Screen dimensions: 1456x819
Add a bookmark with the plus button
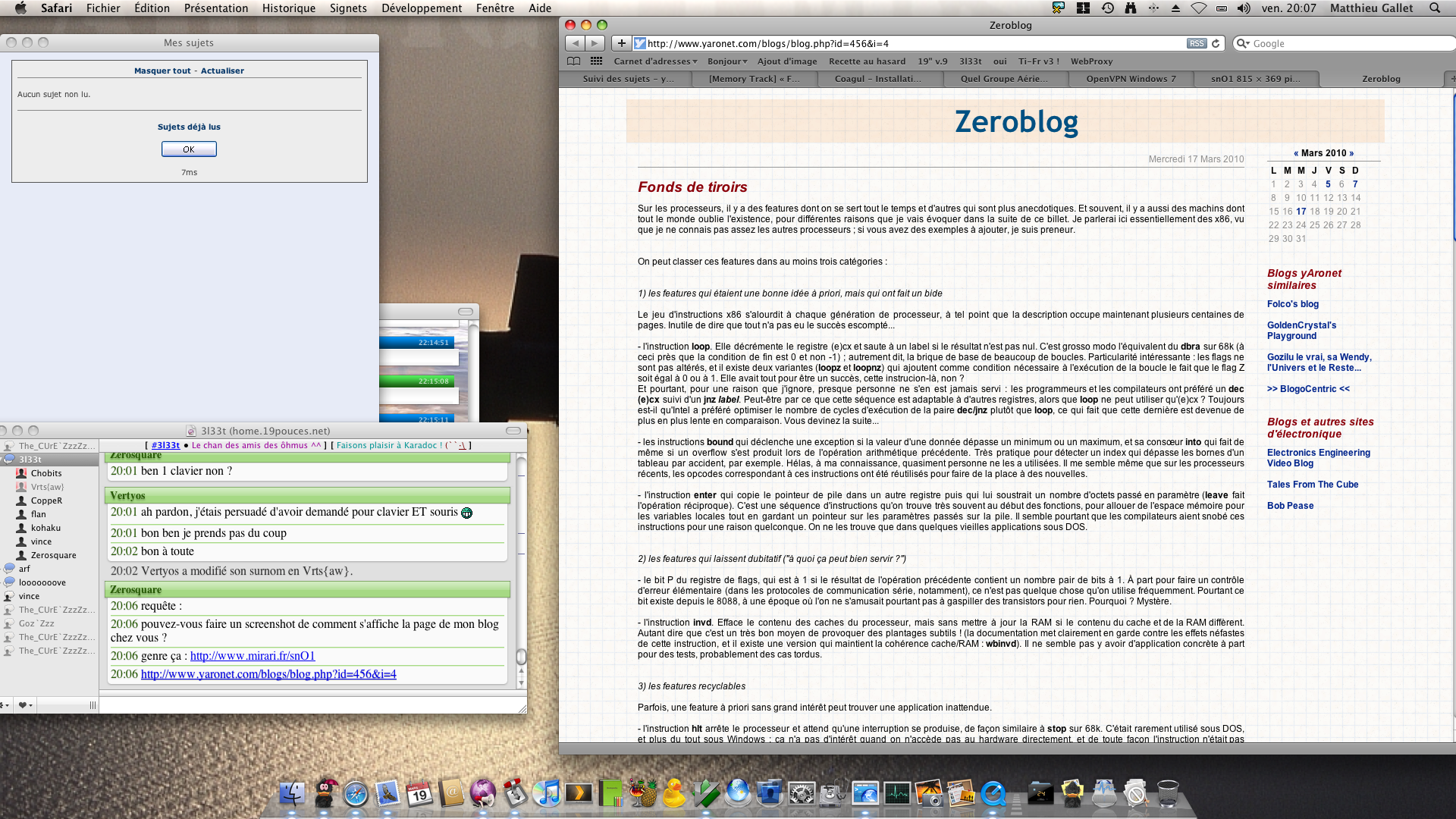coord(621,43)
